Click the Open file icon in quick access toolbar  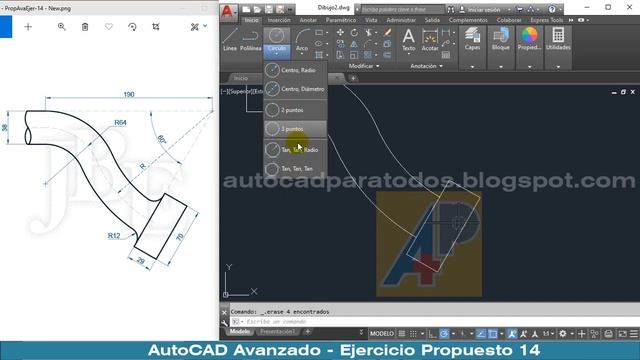point(257,9)
